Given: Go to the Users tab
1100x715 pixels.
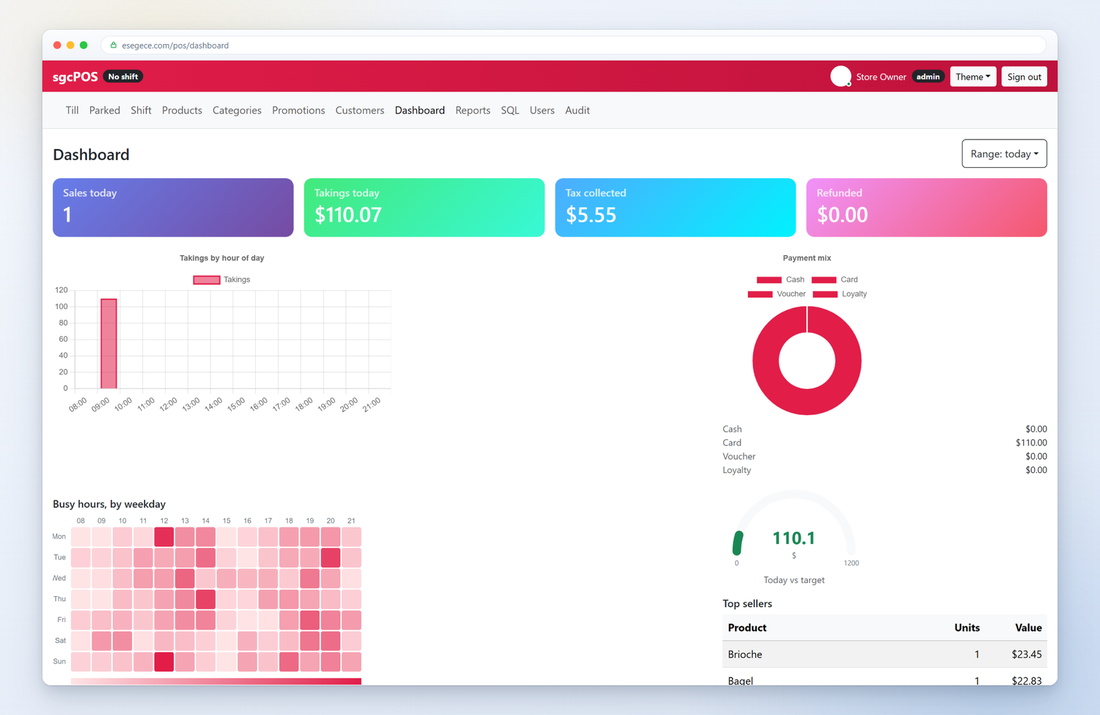Looking at the screenshot, I should point(542,110).
